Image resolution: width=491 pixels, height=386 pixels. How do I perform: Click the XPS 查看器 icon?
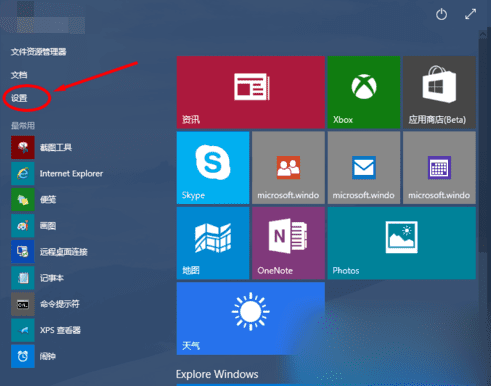pos(23,330)
